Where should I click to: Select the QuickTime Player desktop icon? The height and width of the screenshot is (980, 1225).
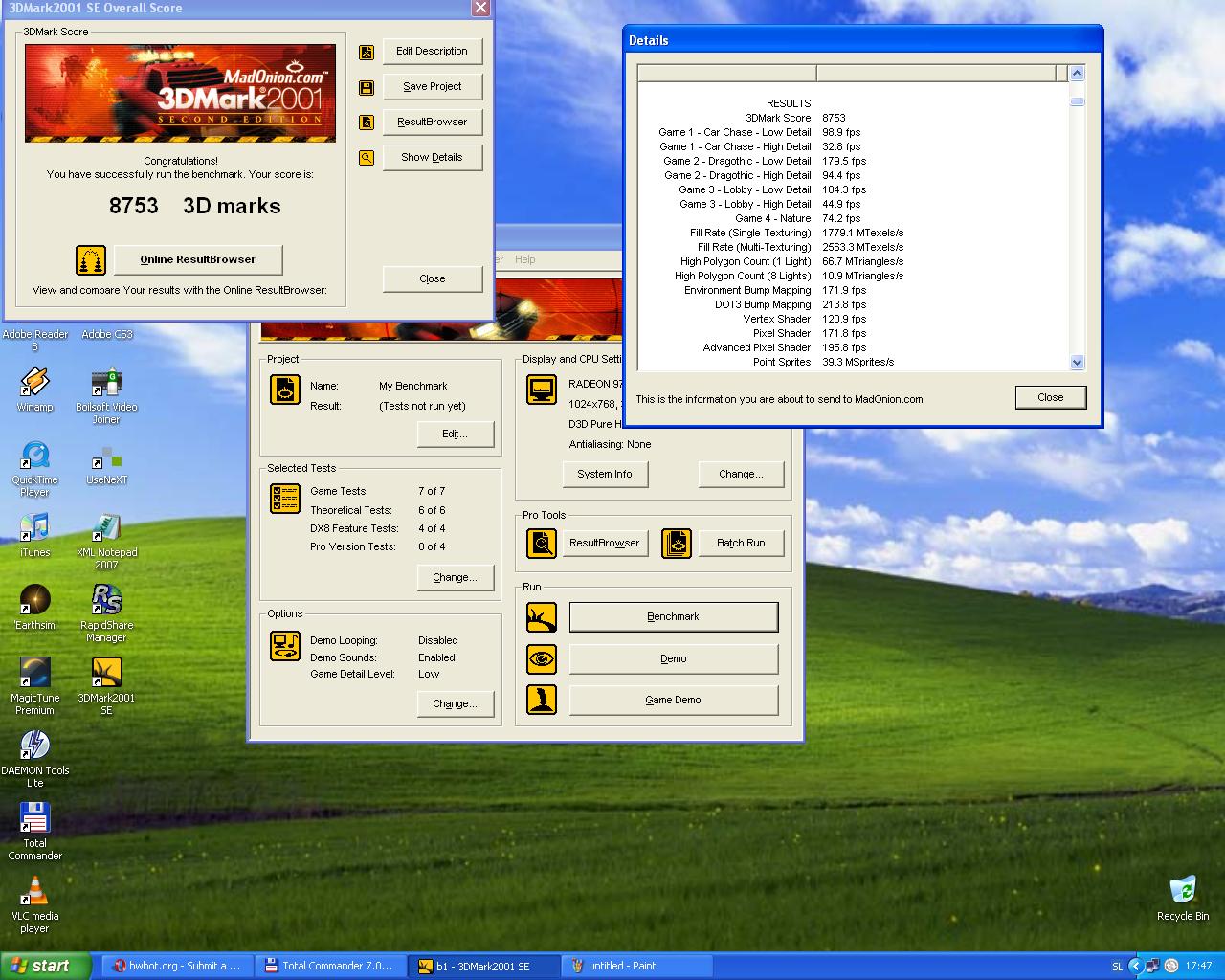(x=34, y=469)
